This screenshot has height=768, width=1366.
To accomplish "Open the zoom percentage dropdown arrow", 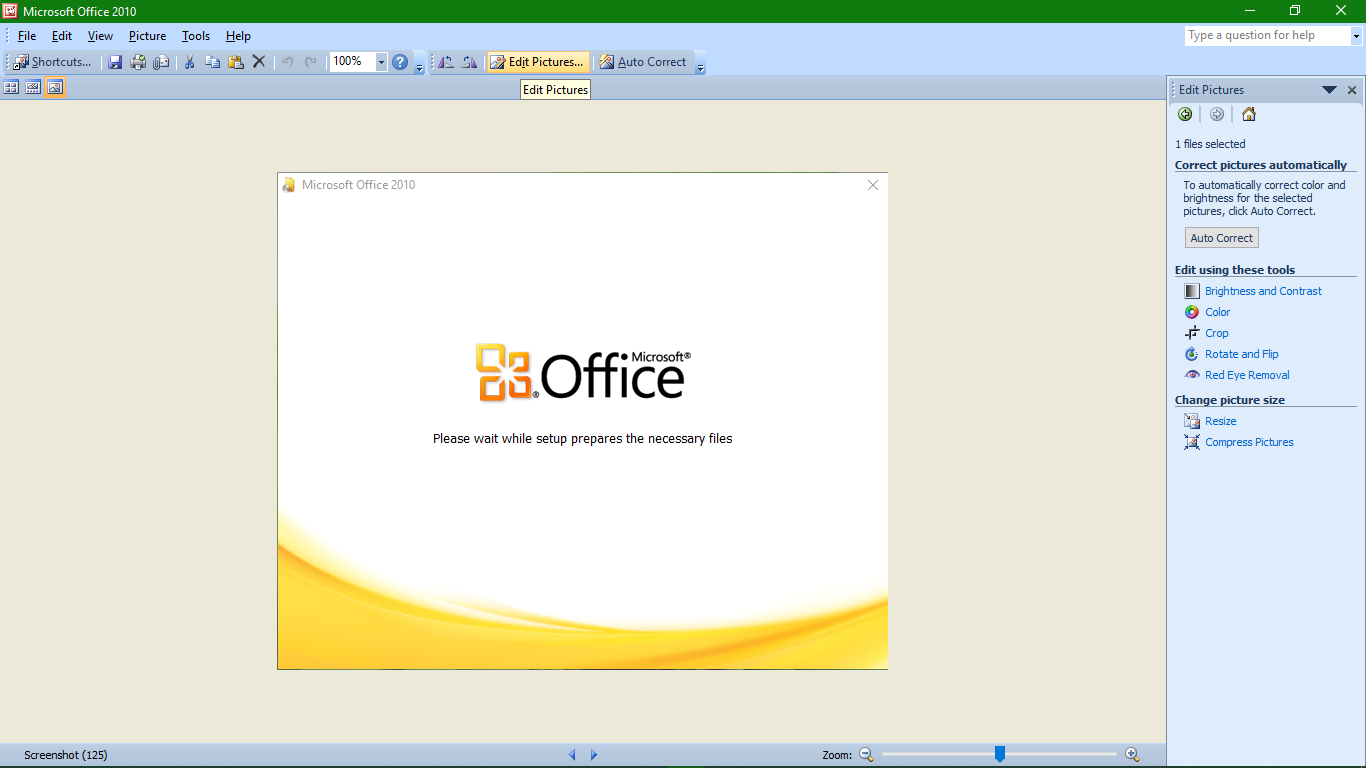I will coord(381,62).
